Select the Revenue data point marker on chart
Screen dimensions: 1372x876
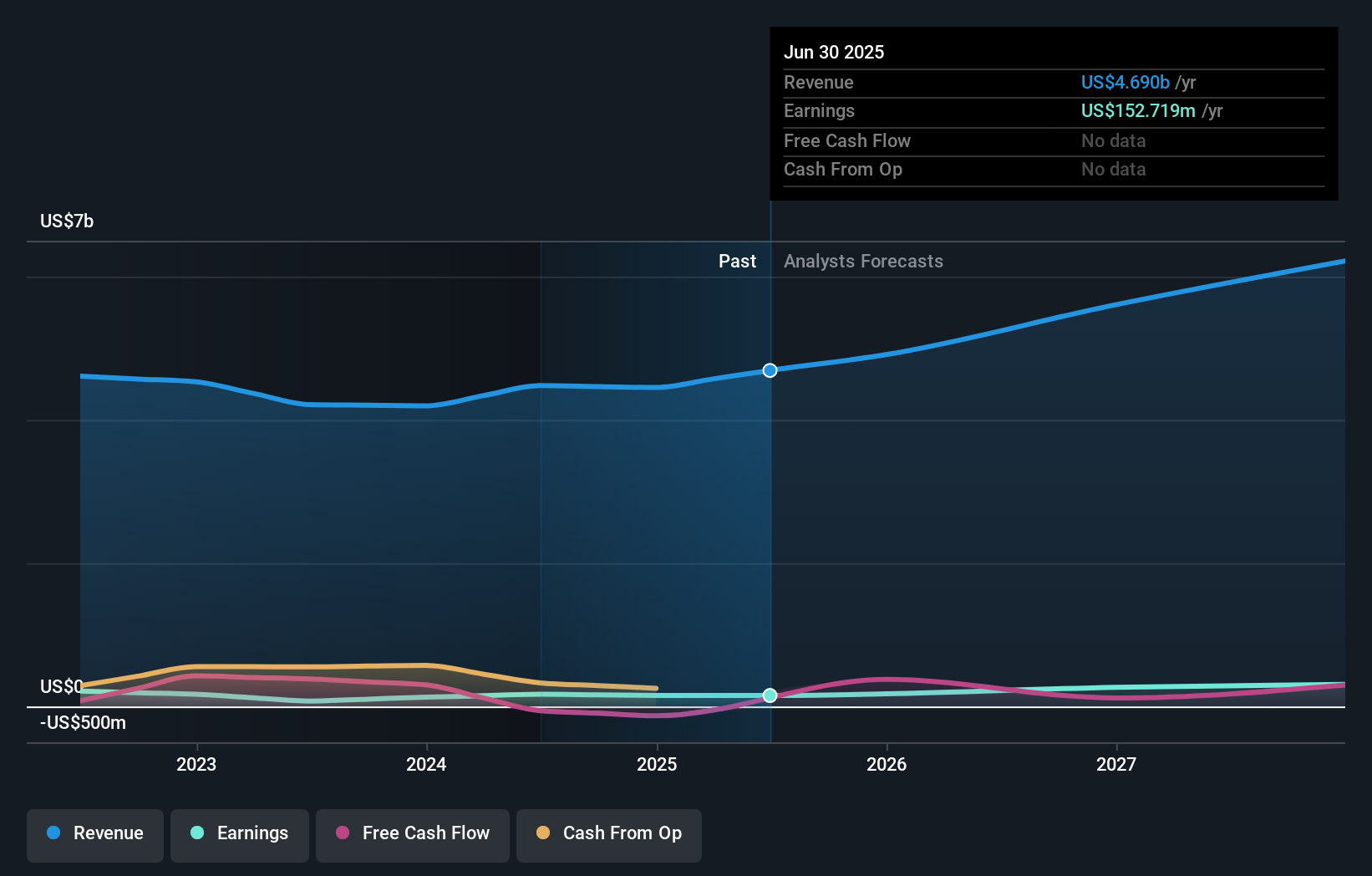pos(770,370)
